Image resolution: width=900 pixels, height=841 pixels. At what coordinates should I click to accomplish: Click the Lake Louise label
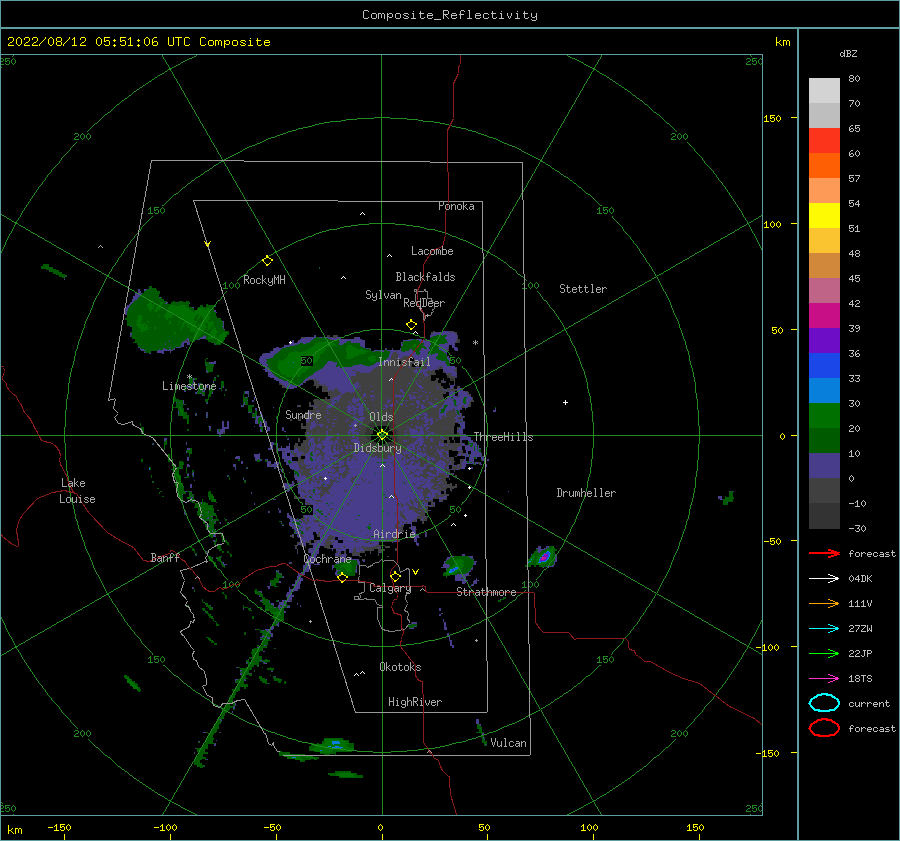77,491
